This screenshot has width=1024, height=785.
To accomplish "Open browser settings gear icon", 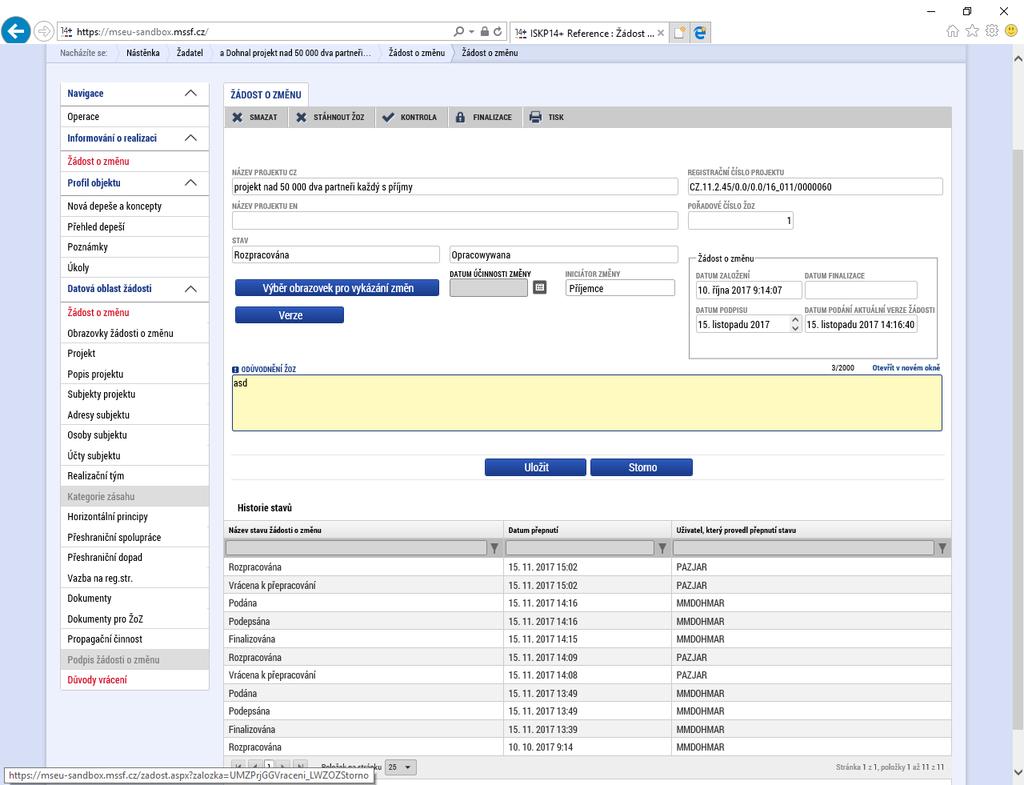I will pos(992,31).
